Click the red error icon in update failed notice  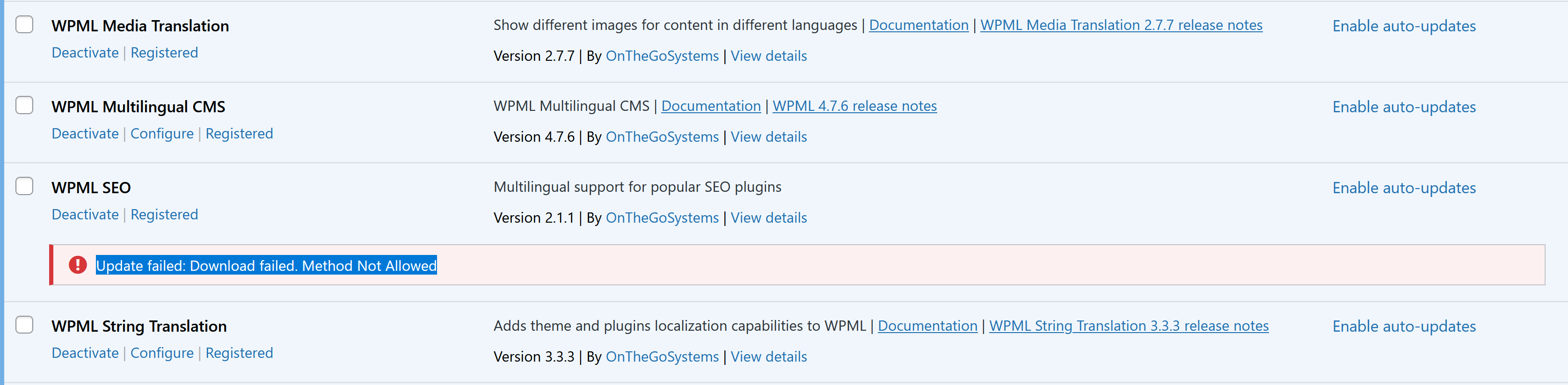click(77, 265)
